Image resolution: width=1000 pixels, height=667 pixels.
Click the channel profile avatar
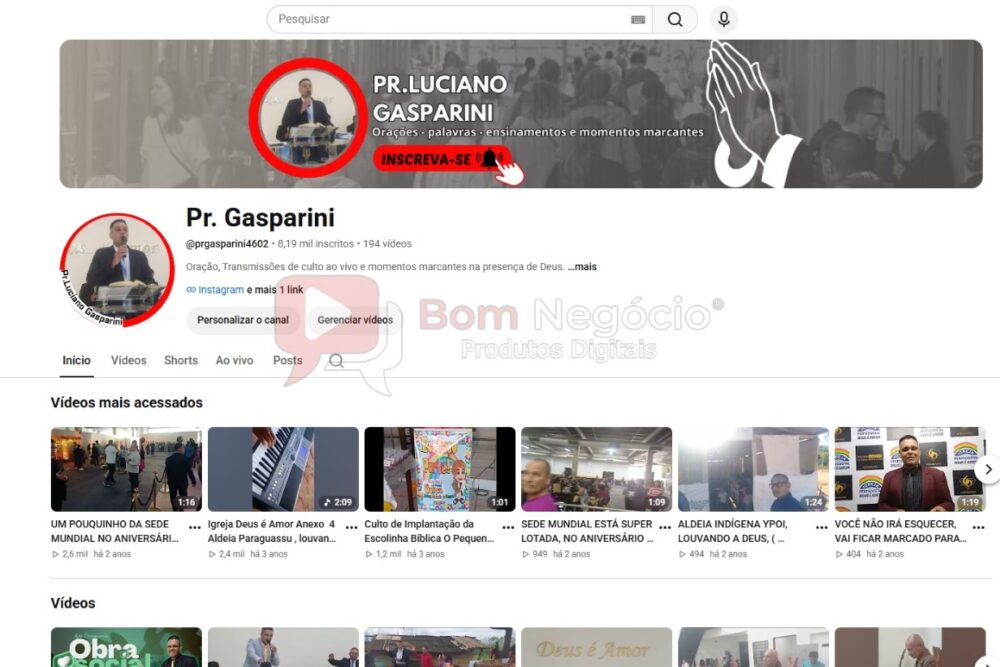coord(117,270)
